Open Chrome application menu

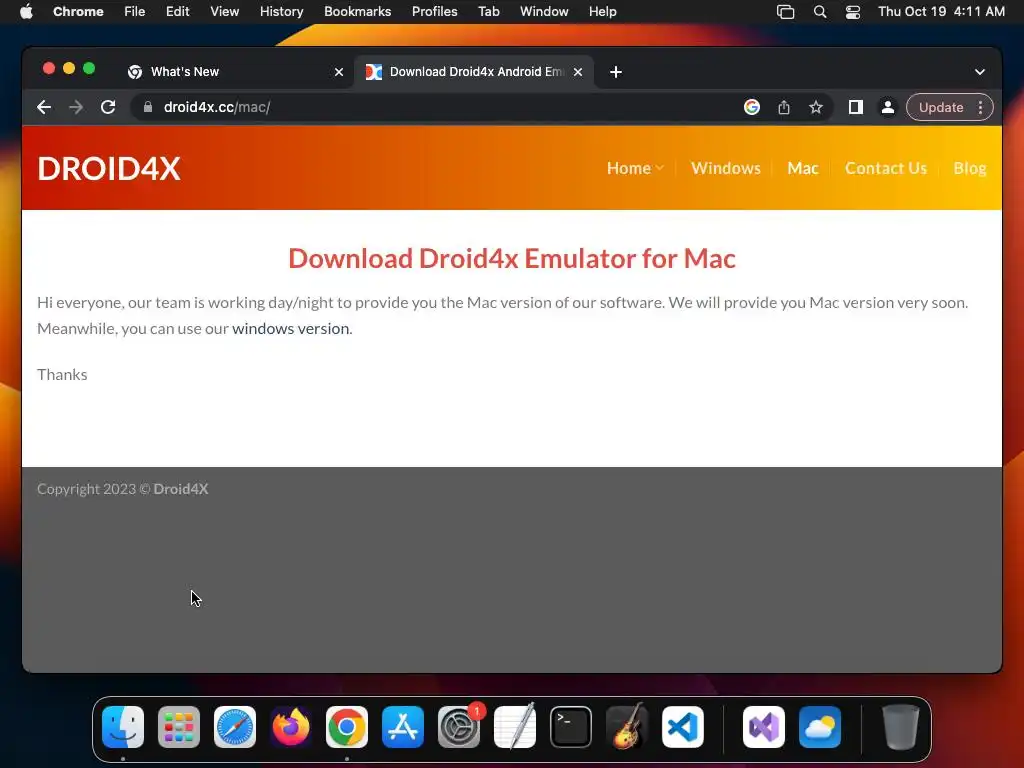click(x=78, y=12)
